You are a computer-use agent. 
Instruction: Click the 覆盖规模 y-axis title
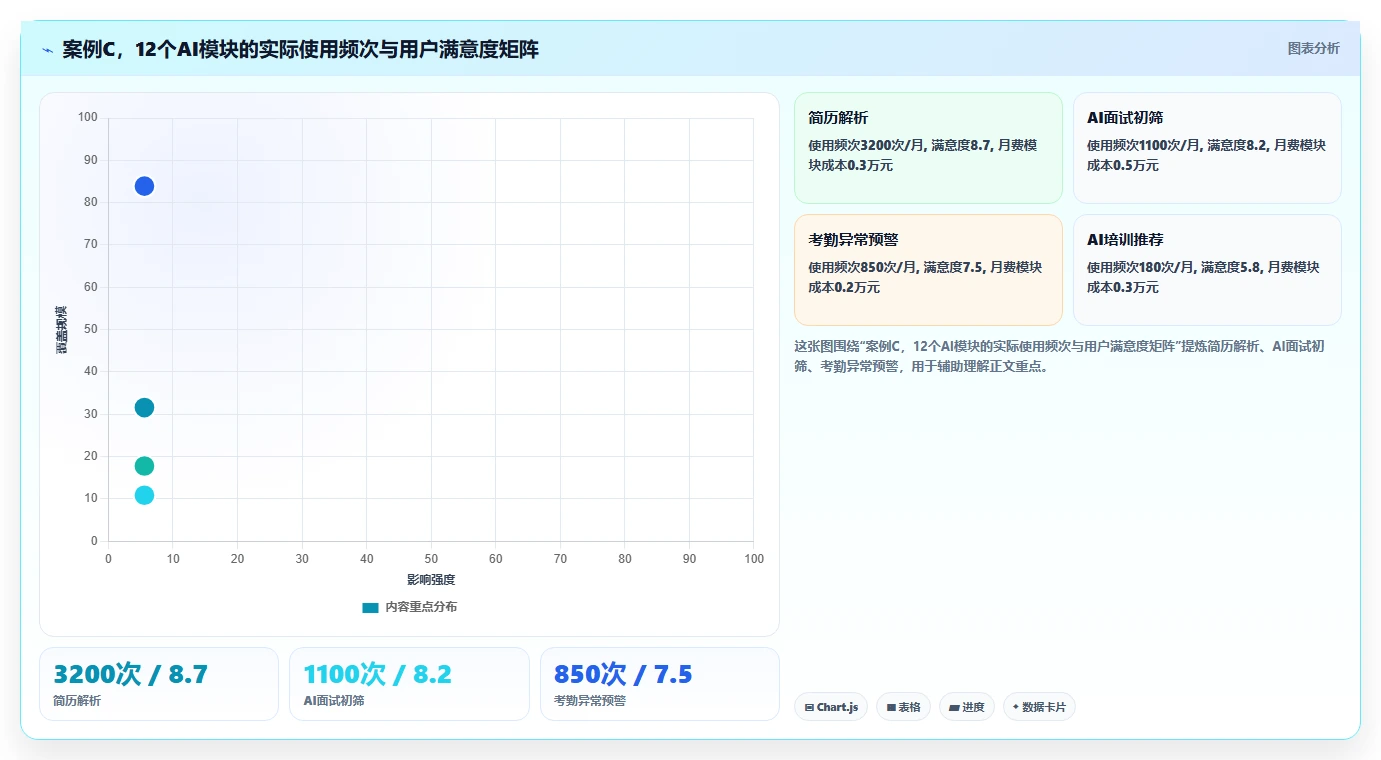(61, 329)
